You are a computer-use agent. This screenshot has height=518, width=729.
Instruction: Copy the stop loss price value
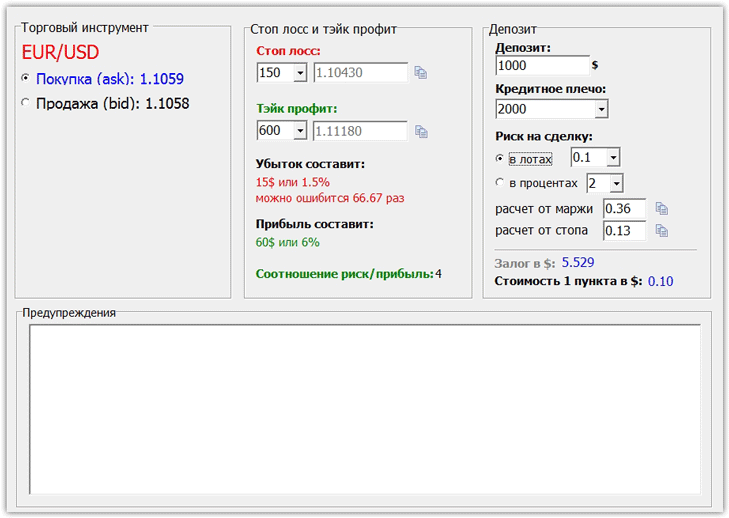tap(421, 73)
